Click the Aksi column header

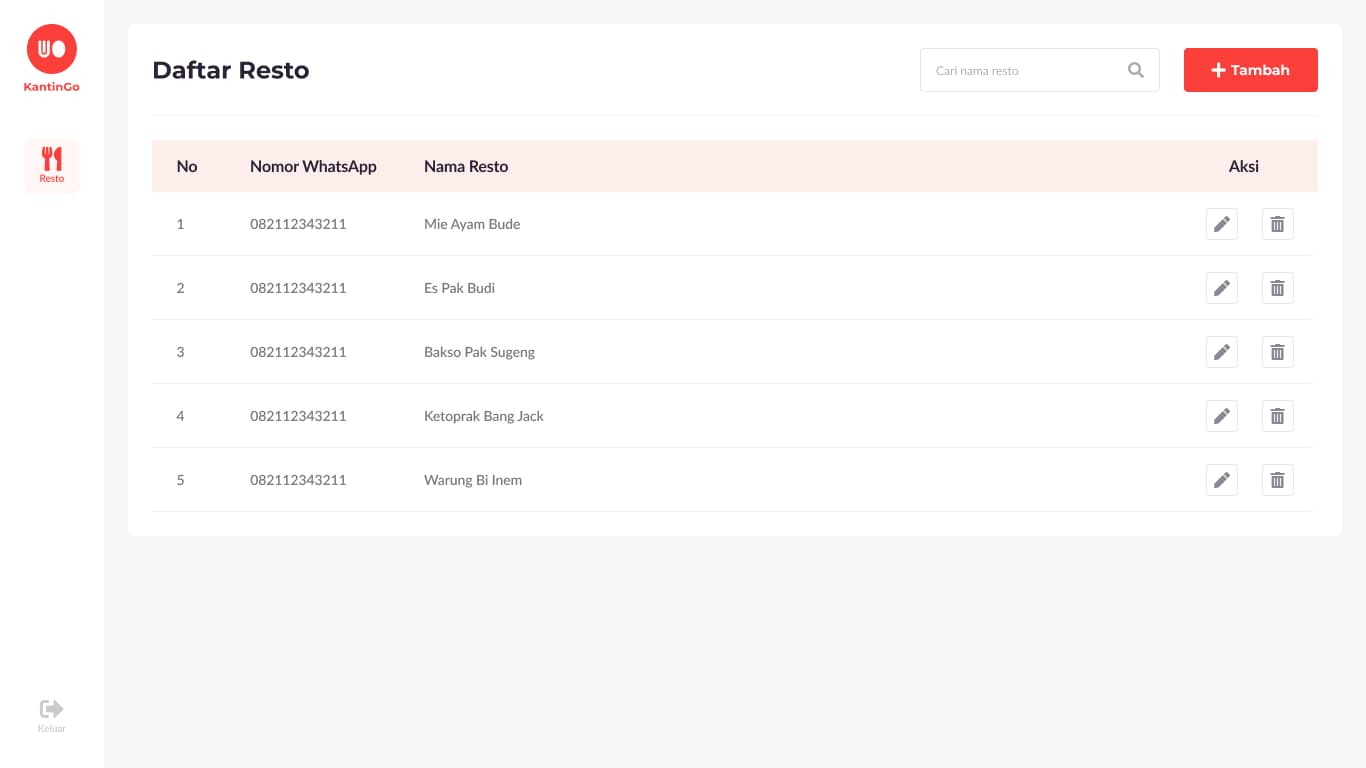point(1244,166)
